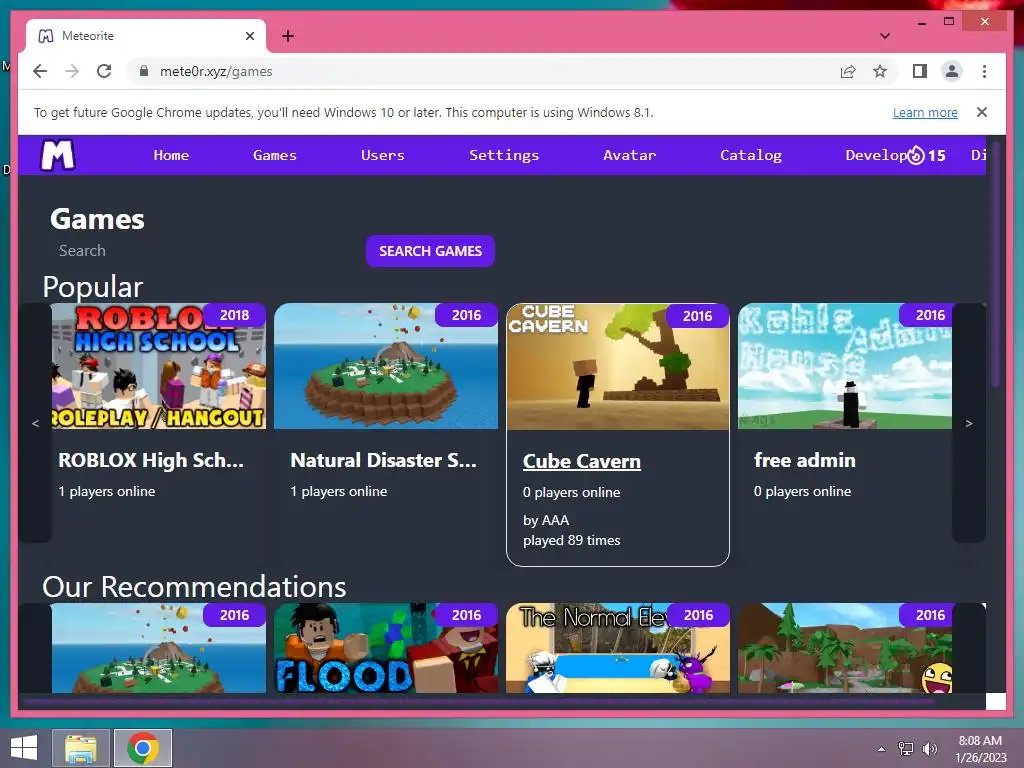Screen dimensions: 1024x768
Task: Click the palm tree game thumbnail
Action: [x=845, y=647]
